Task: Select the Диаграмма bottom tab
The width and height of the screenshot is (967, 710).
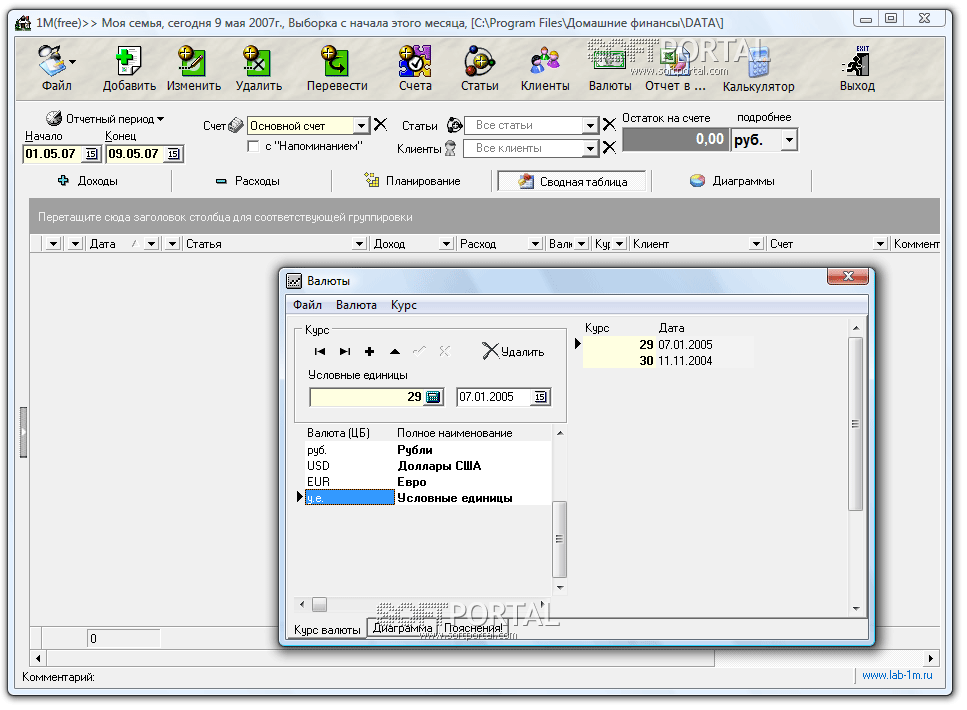Action: tap(402, 628)
